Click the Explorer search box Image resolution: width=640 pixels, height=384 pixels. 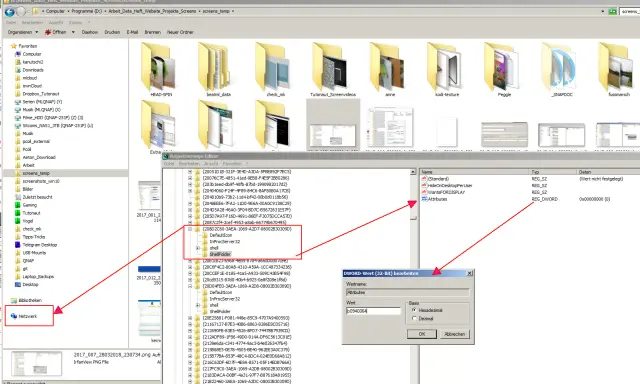(629, 11)
